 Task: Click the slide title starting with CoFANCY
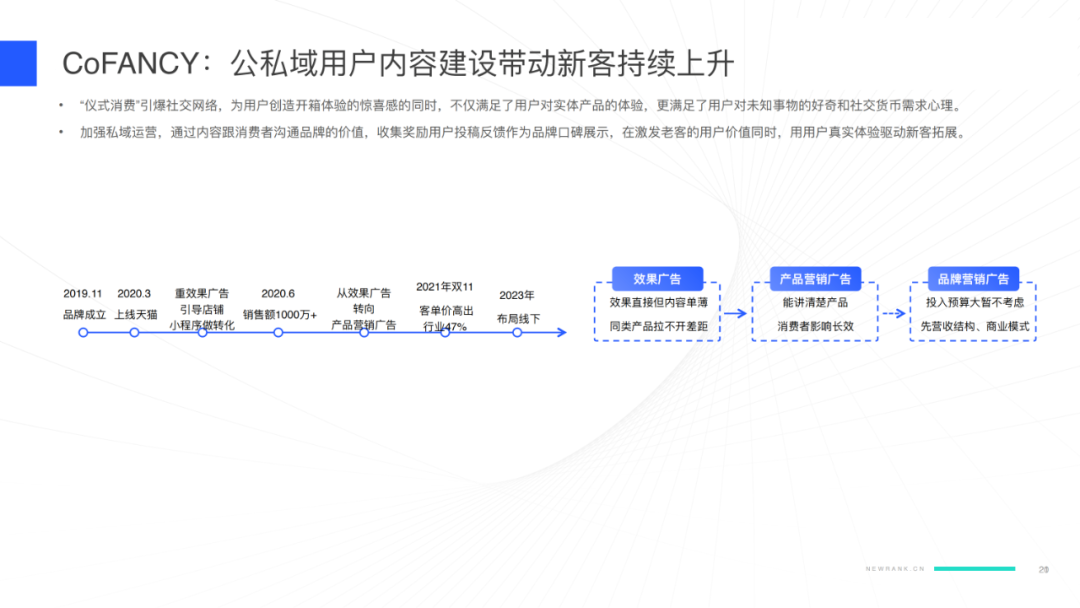coord(398,63)
